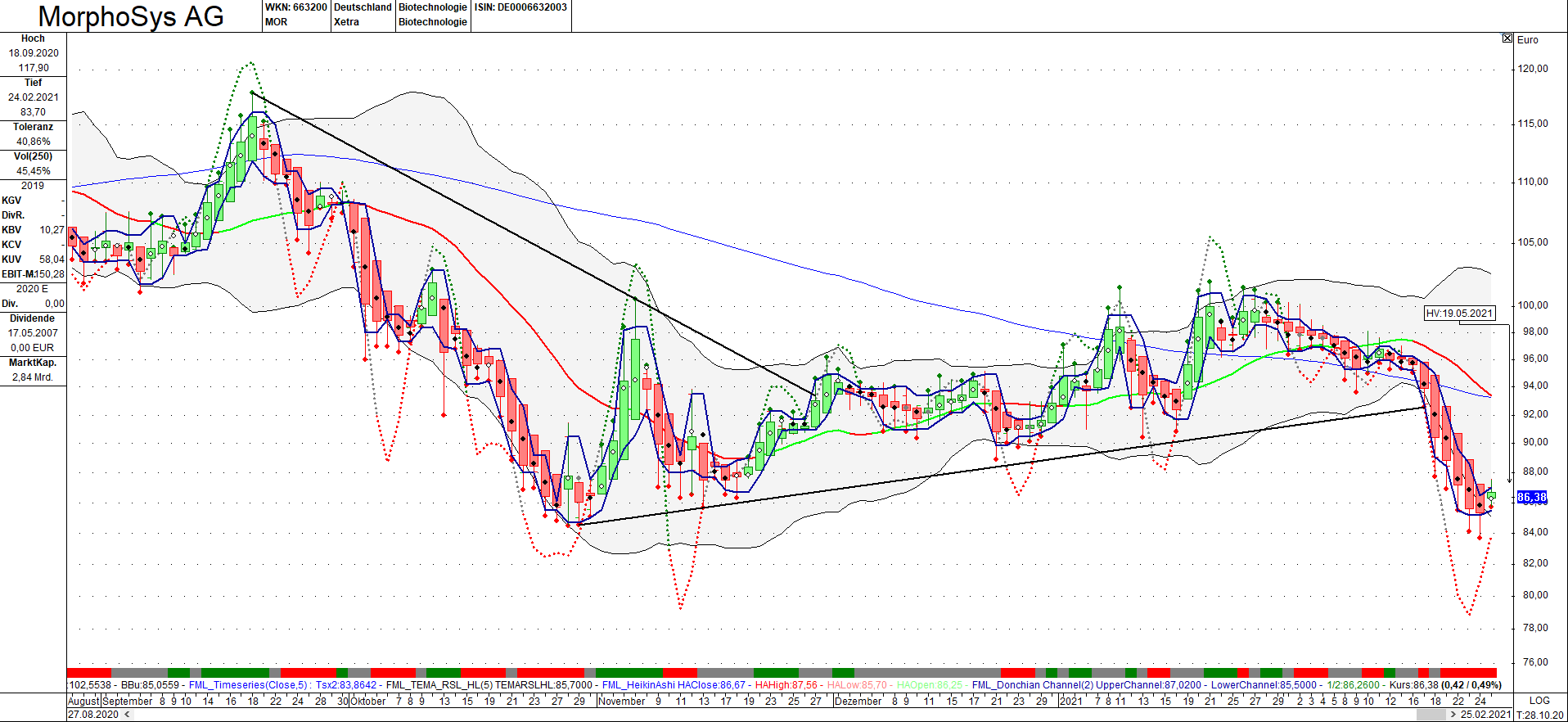Click the HV:19.05.2021 marker label
Screen dimensions: 1568x722
pyautogui.click(x=1460, y=313)
